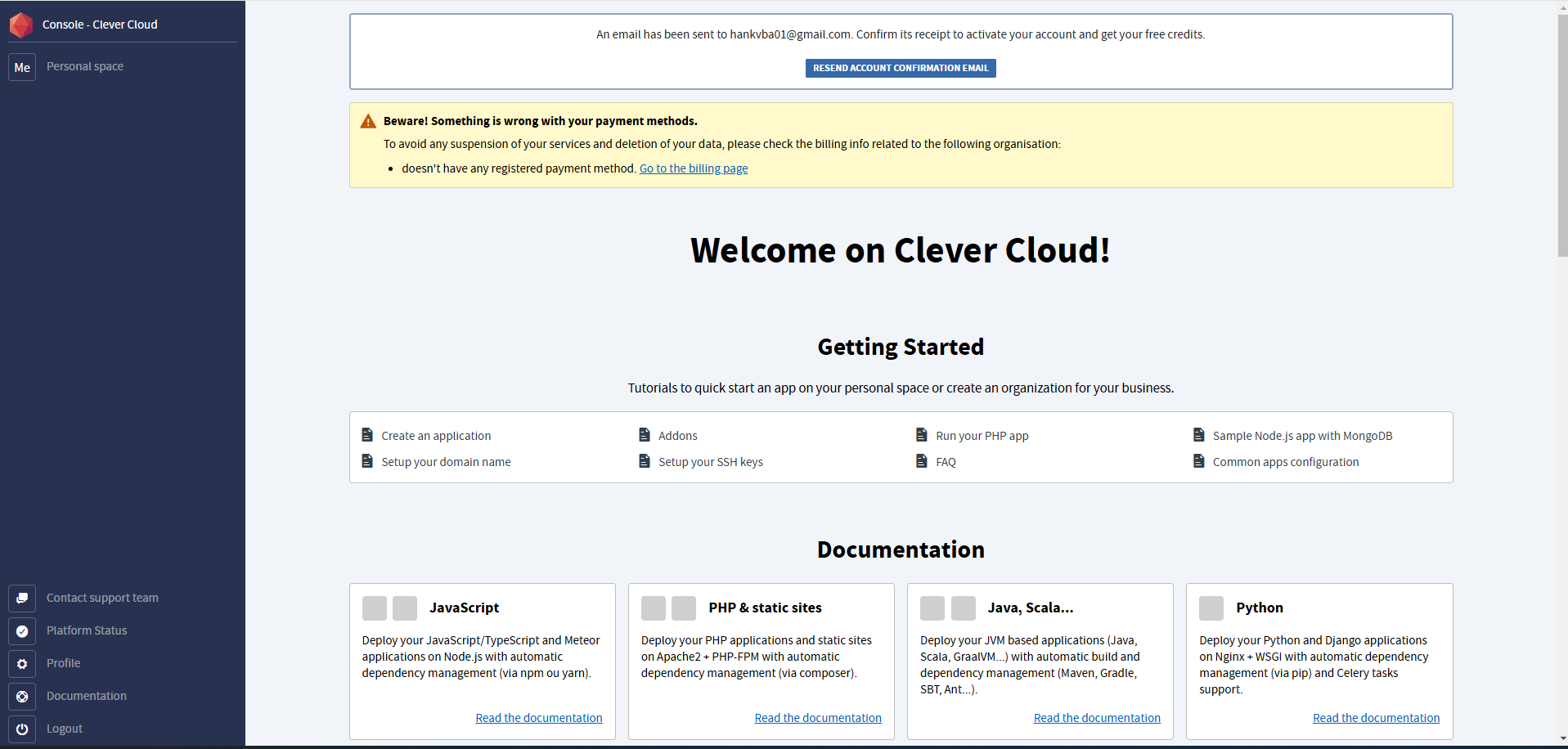Open the Me personal space icon
This screenshot has width=1568, height=749.
[x=22, y=67]
